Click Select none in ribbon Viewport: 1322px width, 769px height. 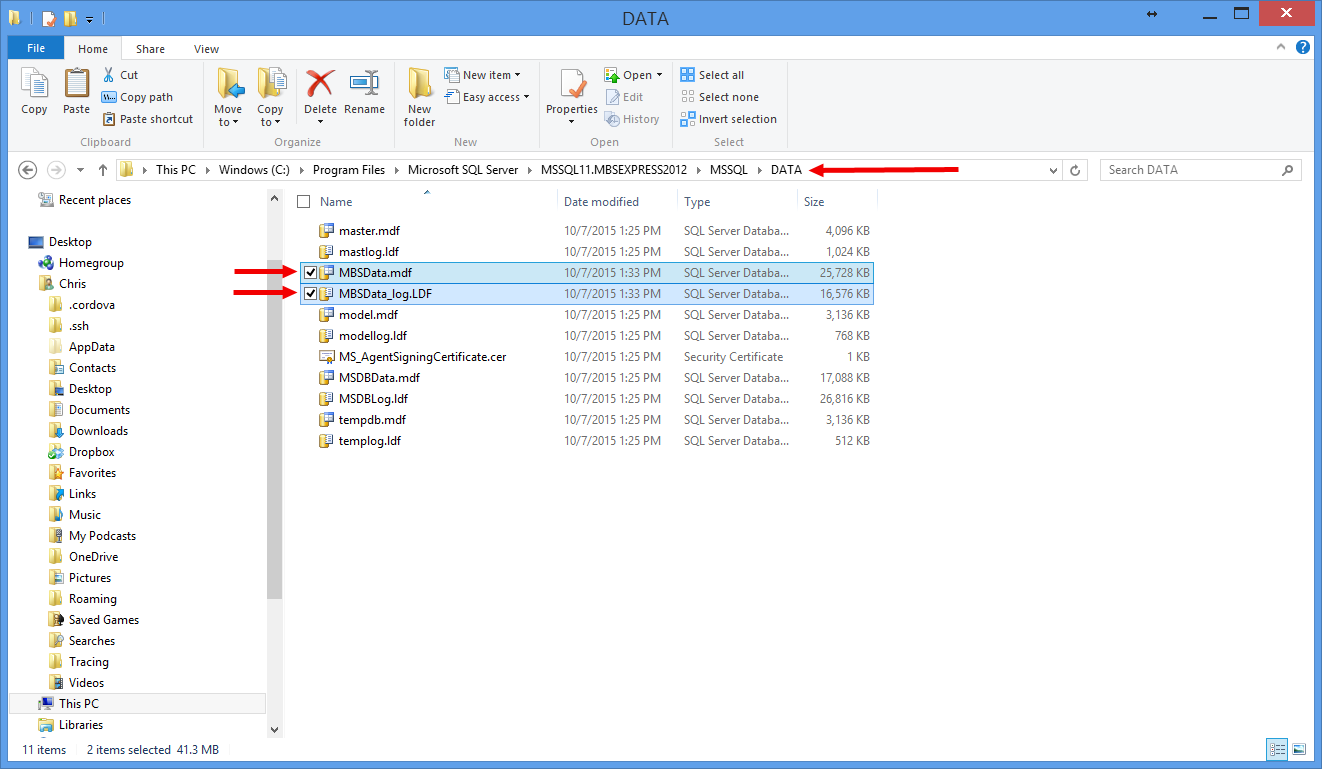click(x=719, y=97)
